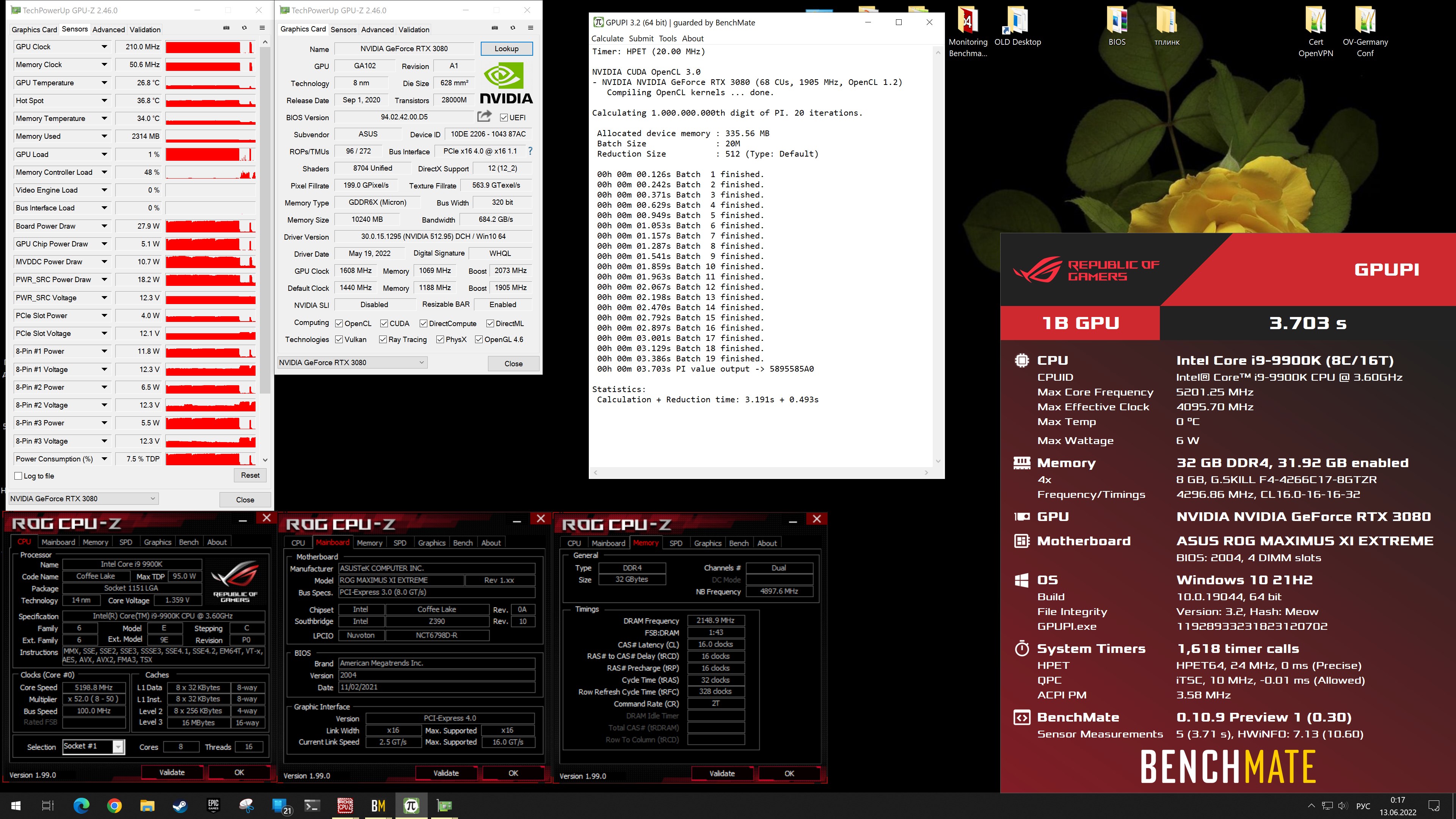Click the screenshot camera icon in GPU-Z Sensors window
Viewport: 1456px width, 819px height.
pos(226,28)
